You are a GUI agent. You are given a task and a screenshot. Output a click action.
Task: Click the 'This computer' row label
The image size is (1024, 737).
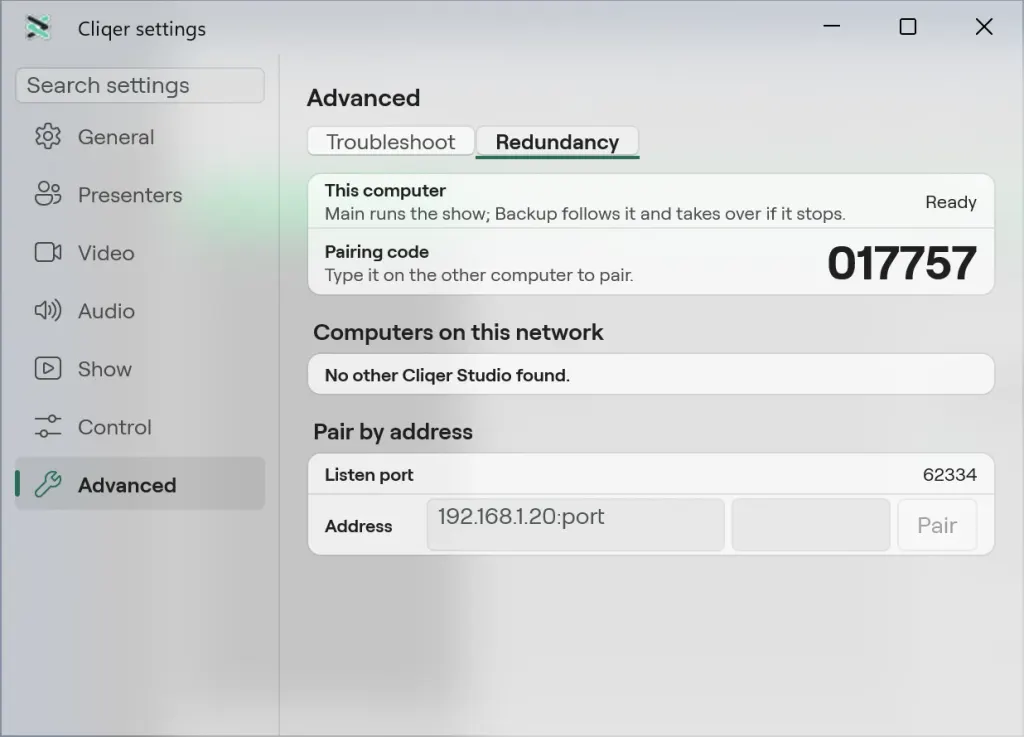click(385, 191)
